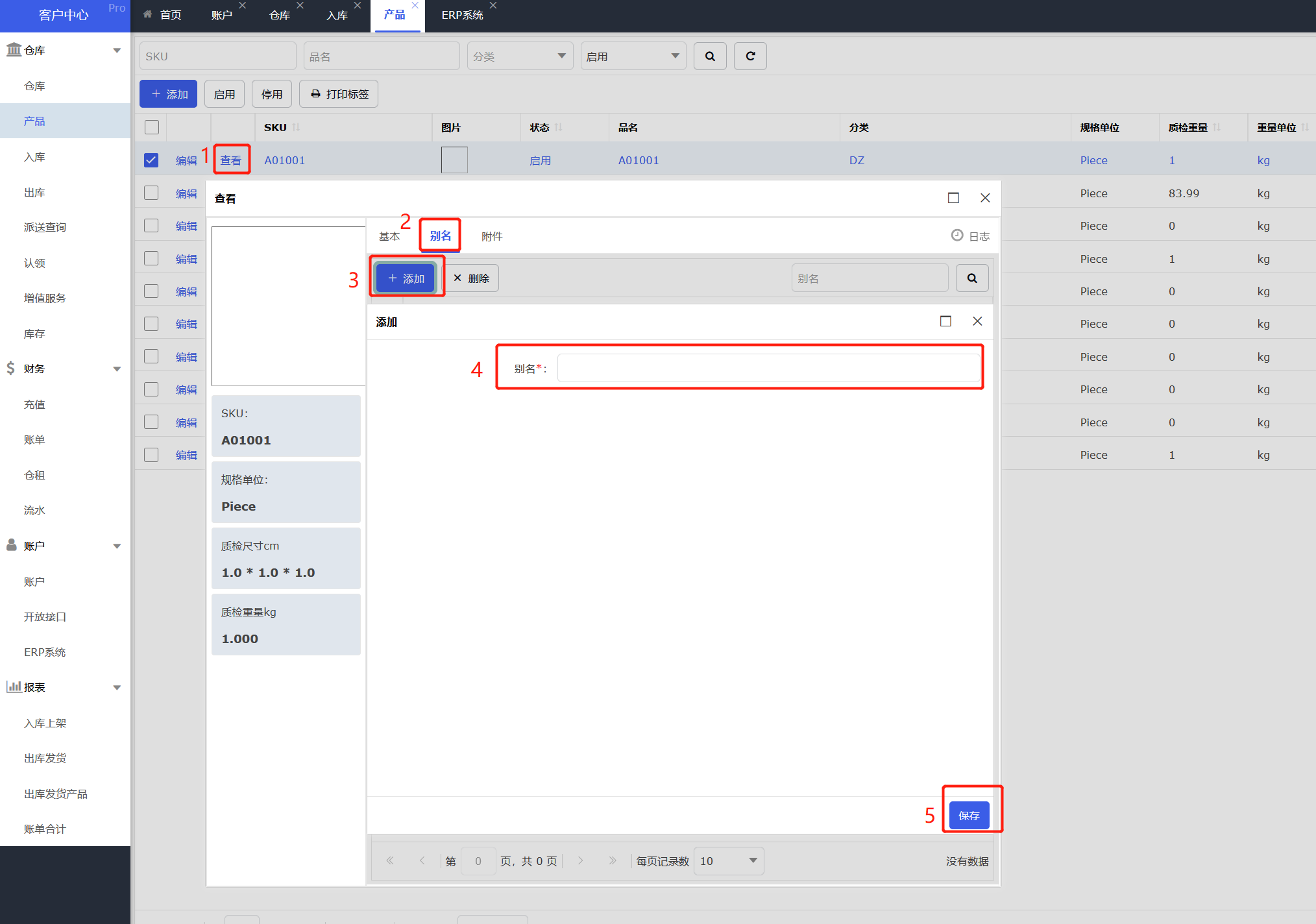Close the 仓库 tab
The image size is (1316, 924).
coord(300,5)
